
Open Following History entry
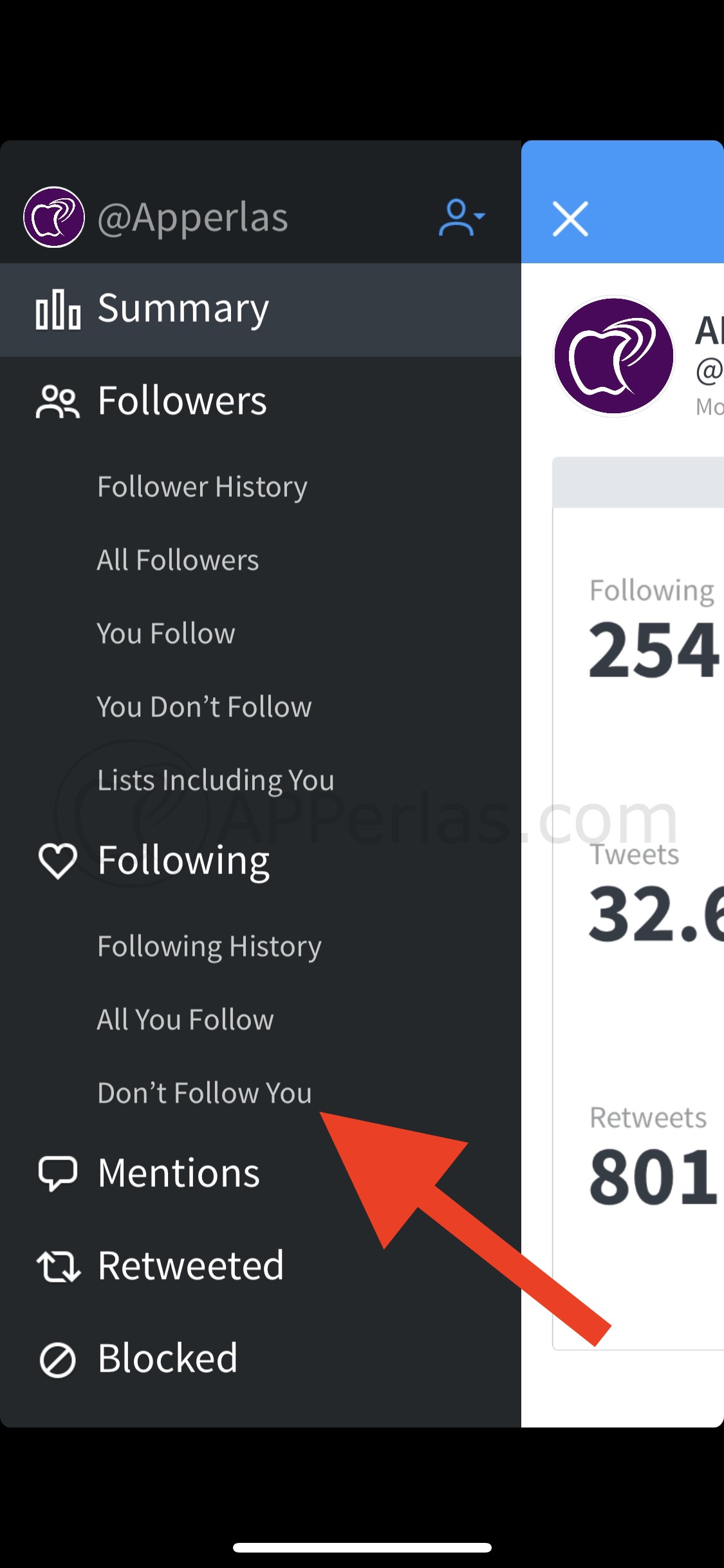pos(209,946)
